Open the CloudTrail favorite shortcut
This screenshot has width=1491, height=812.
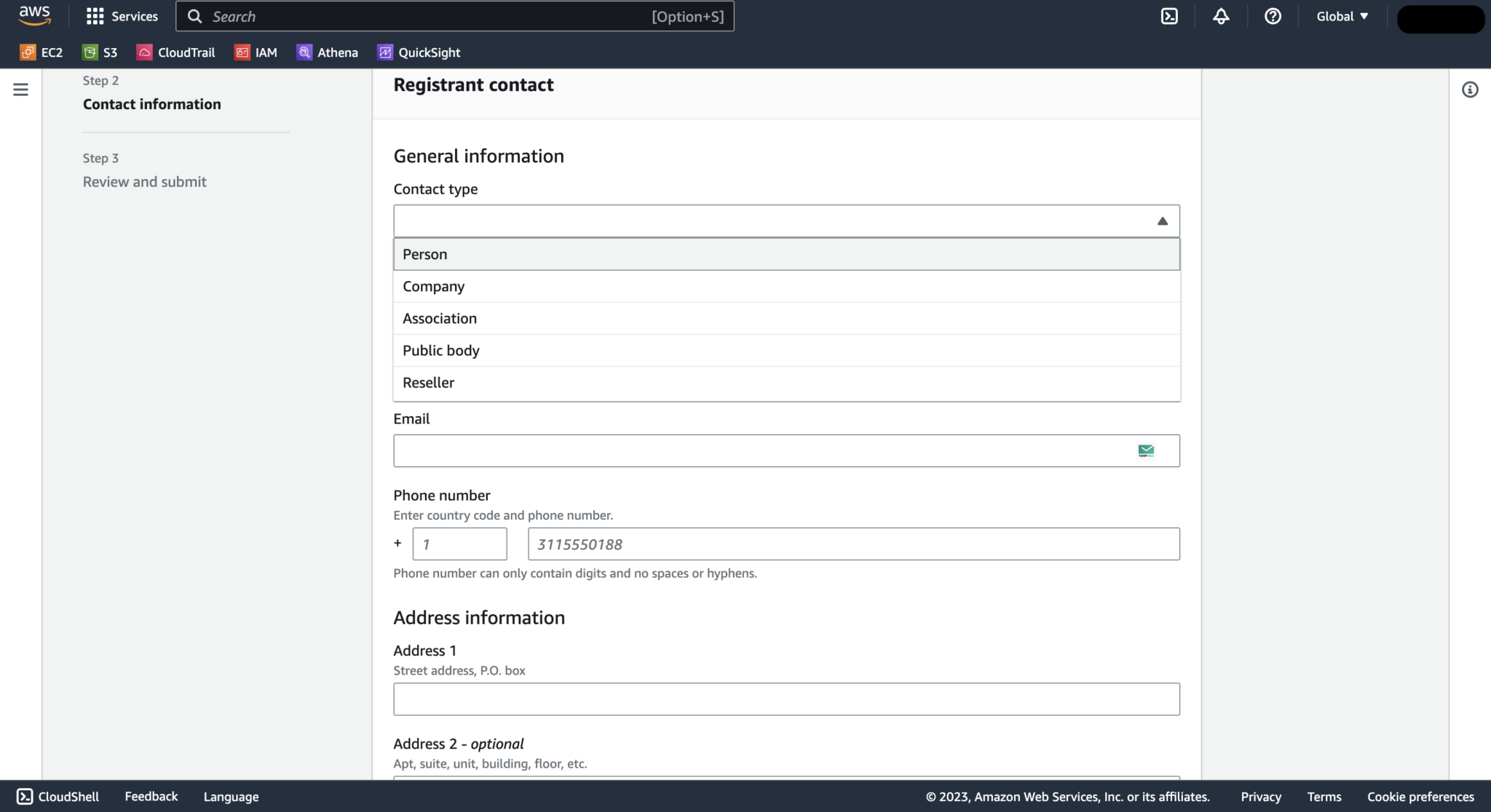tap(175, 52)
